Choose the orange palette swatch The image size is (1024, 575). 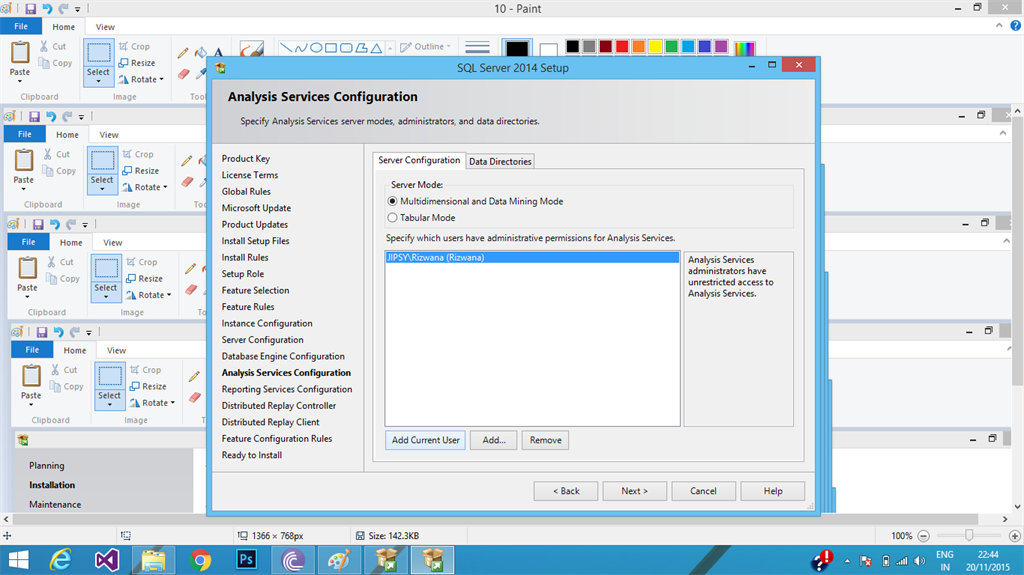[639, 46]
